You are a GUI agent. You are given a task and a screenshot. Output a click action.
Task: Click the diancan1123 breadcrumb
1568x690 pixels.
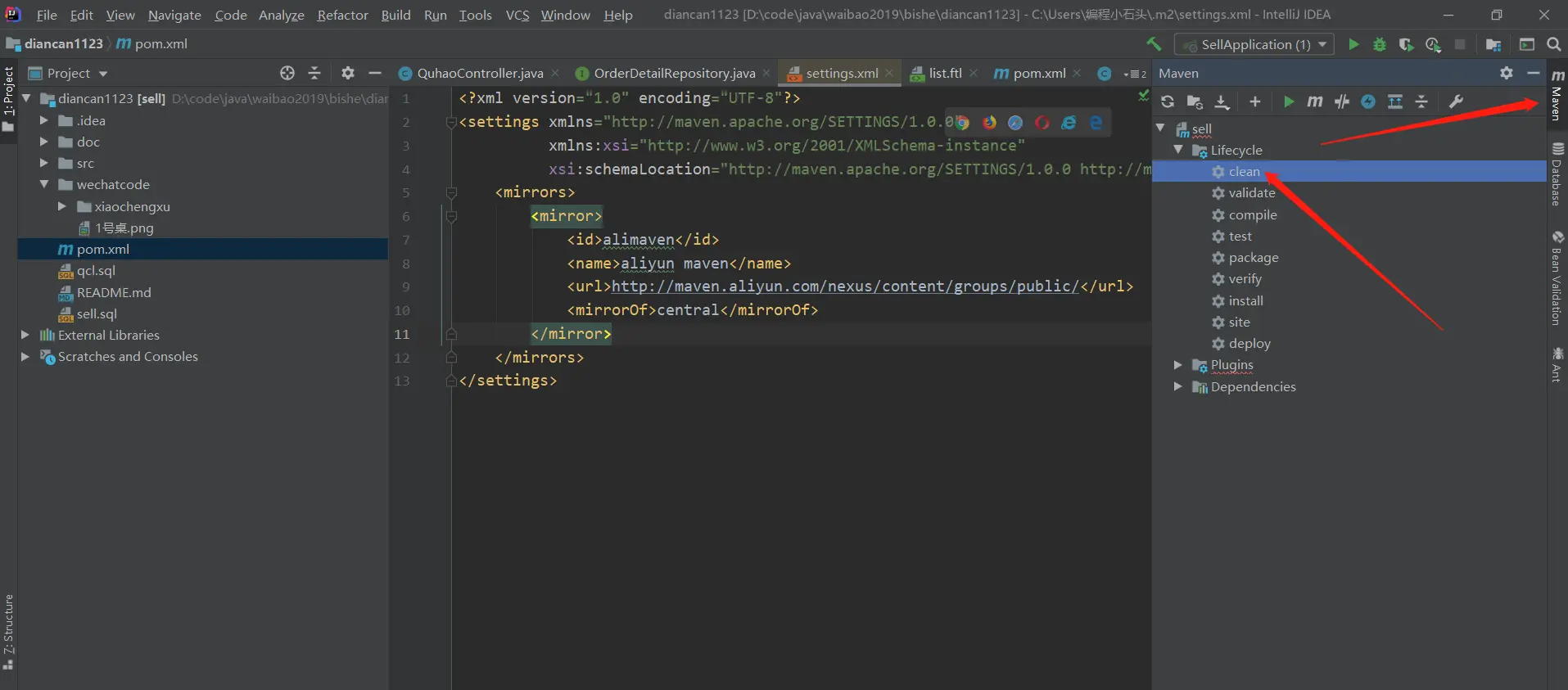[x=64, y=43]
